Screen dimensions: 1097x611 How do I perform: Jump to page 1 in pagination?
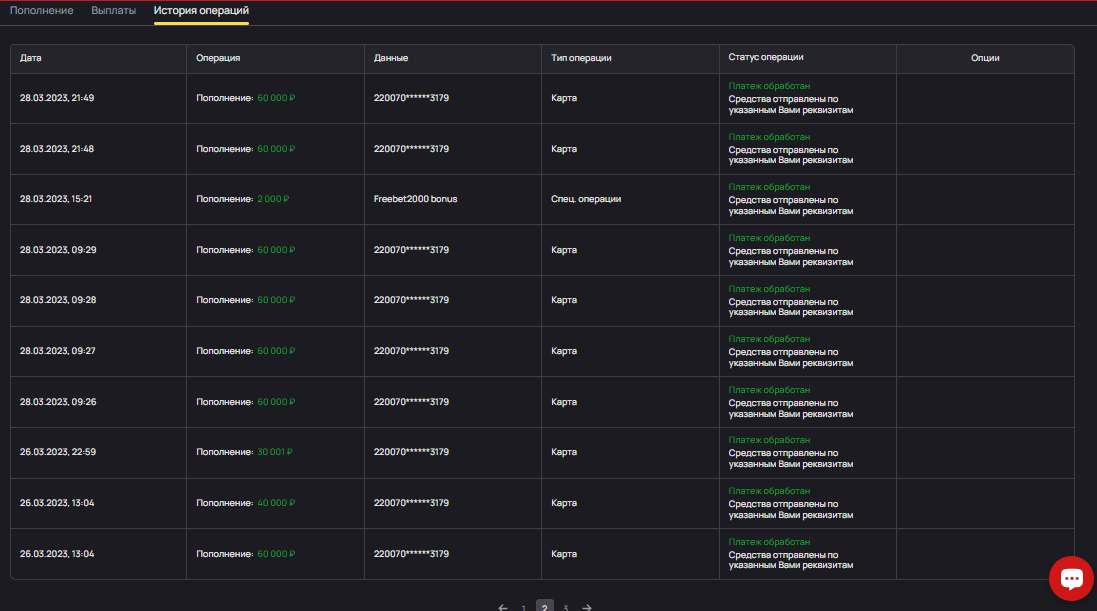(523, 607)
